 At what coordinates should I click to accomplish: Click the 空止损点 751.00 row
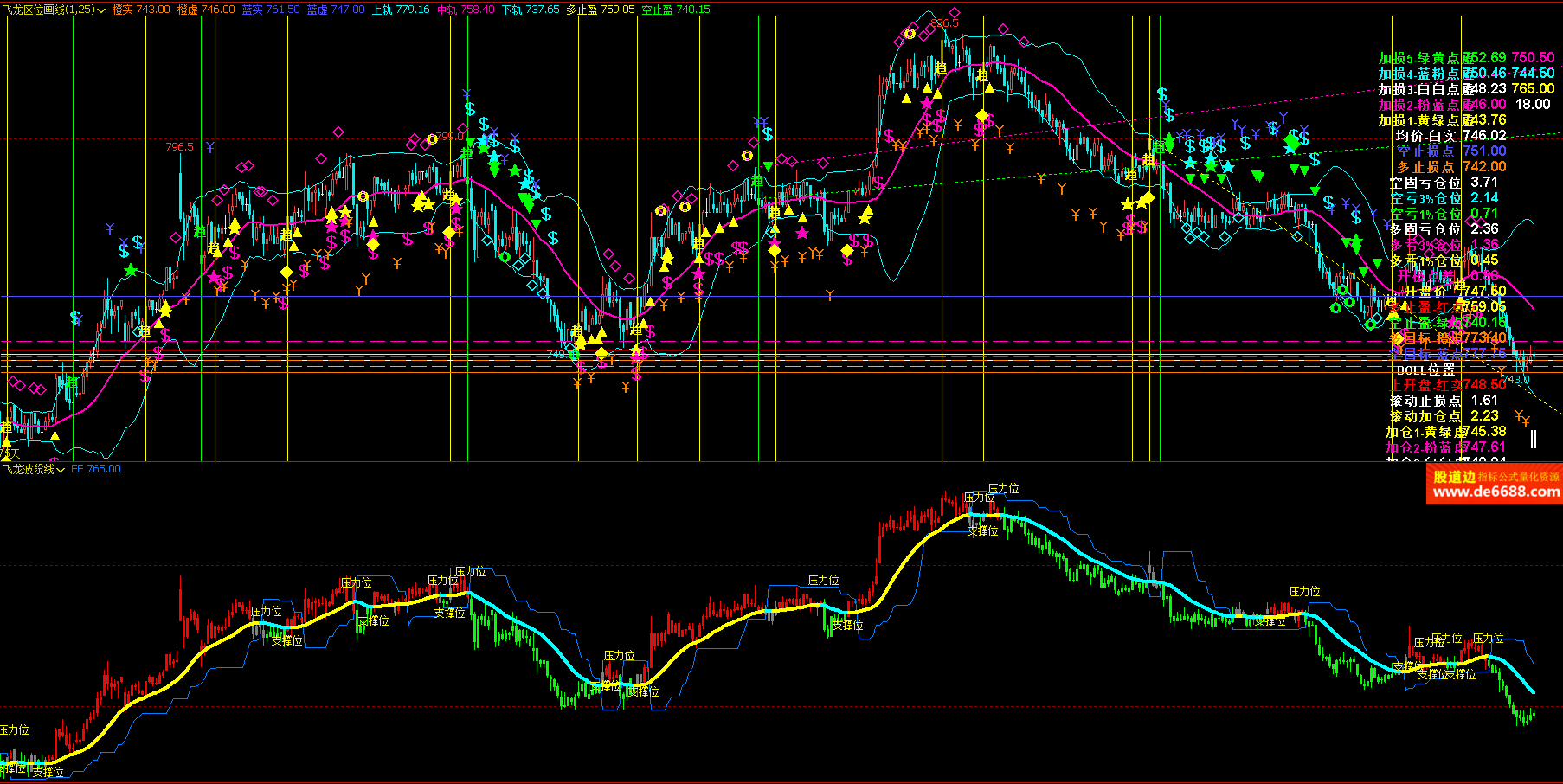tap(1451, 151)
